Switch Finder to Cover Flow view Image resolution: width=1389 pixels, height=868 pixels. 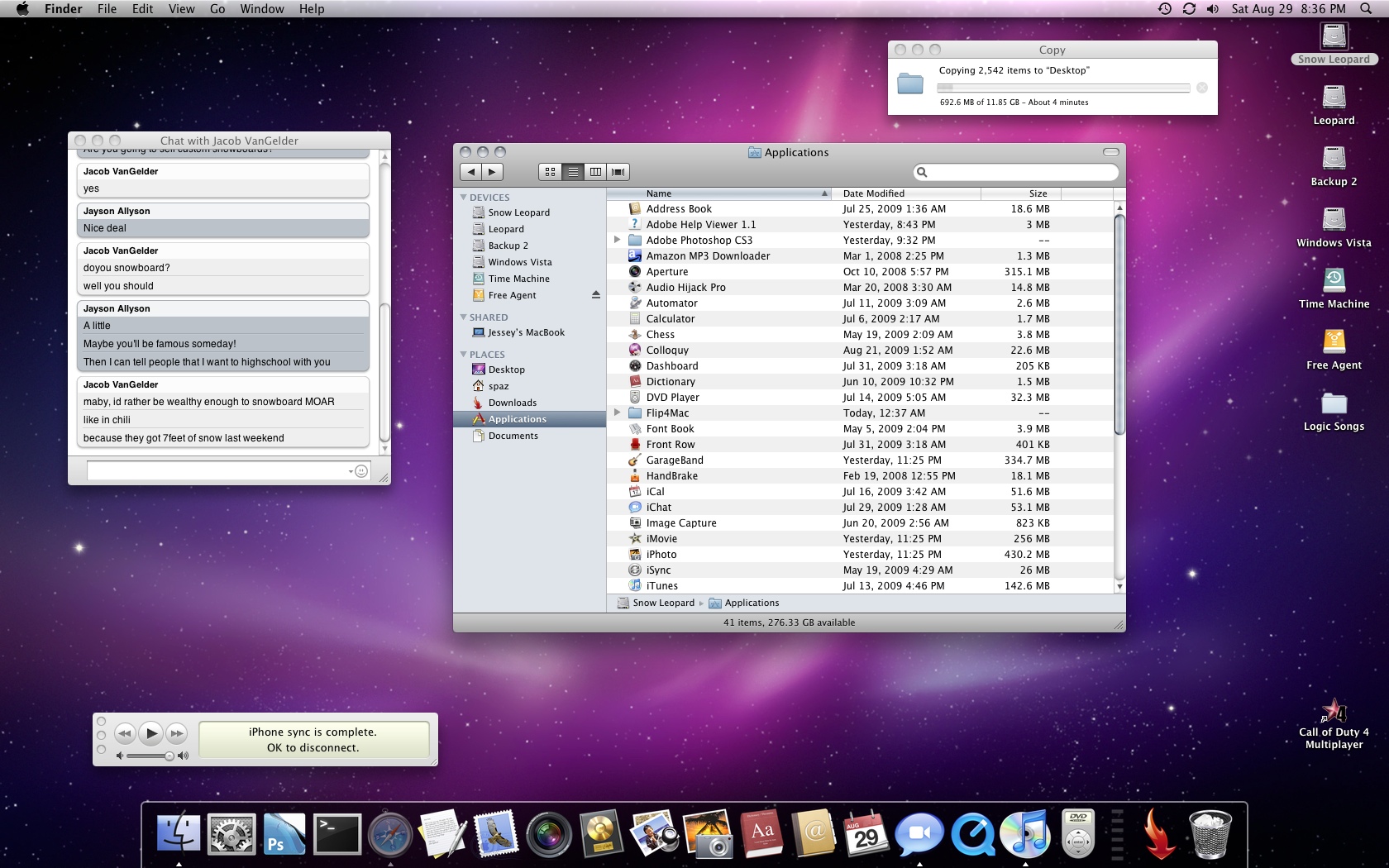[x=618, y=172]
